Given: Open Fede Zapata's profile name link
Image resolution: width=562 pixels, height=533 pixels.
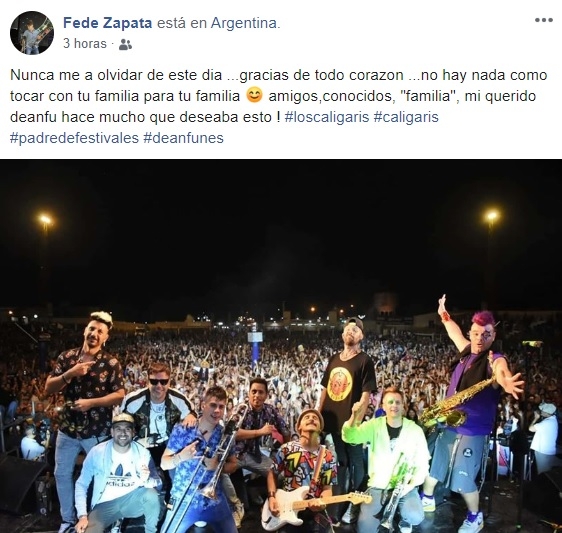Looking at the screenshot, I should (x=108, y=23).
